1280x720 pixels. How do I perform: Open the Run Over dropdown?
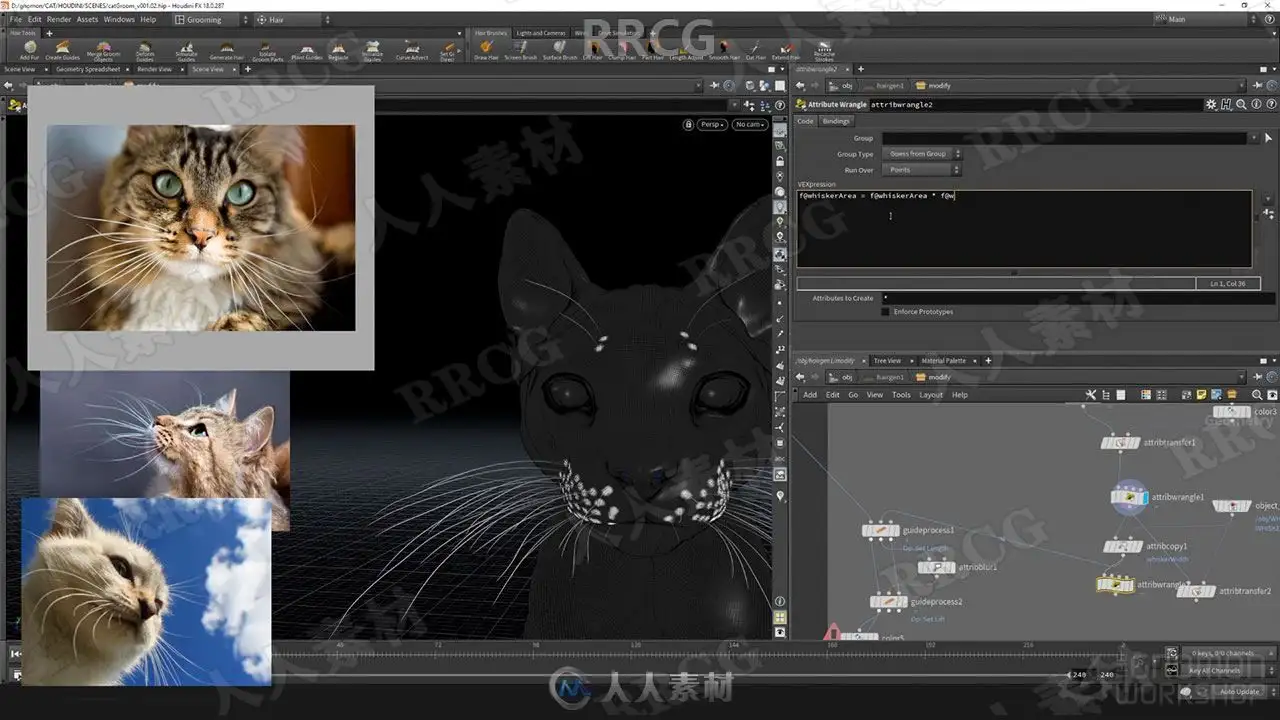pyautogui.click(x=921, y=170)
